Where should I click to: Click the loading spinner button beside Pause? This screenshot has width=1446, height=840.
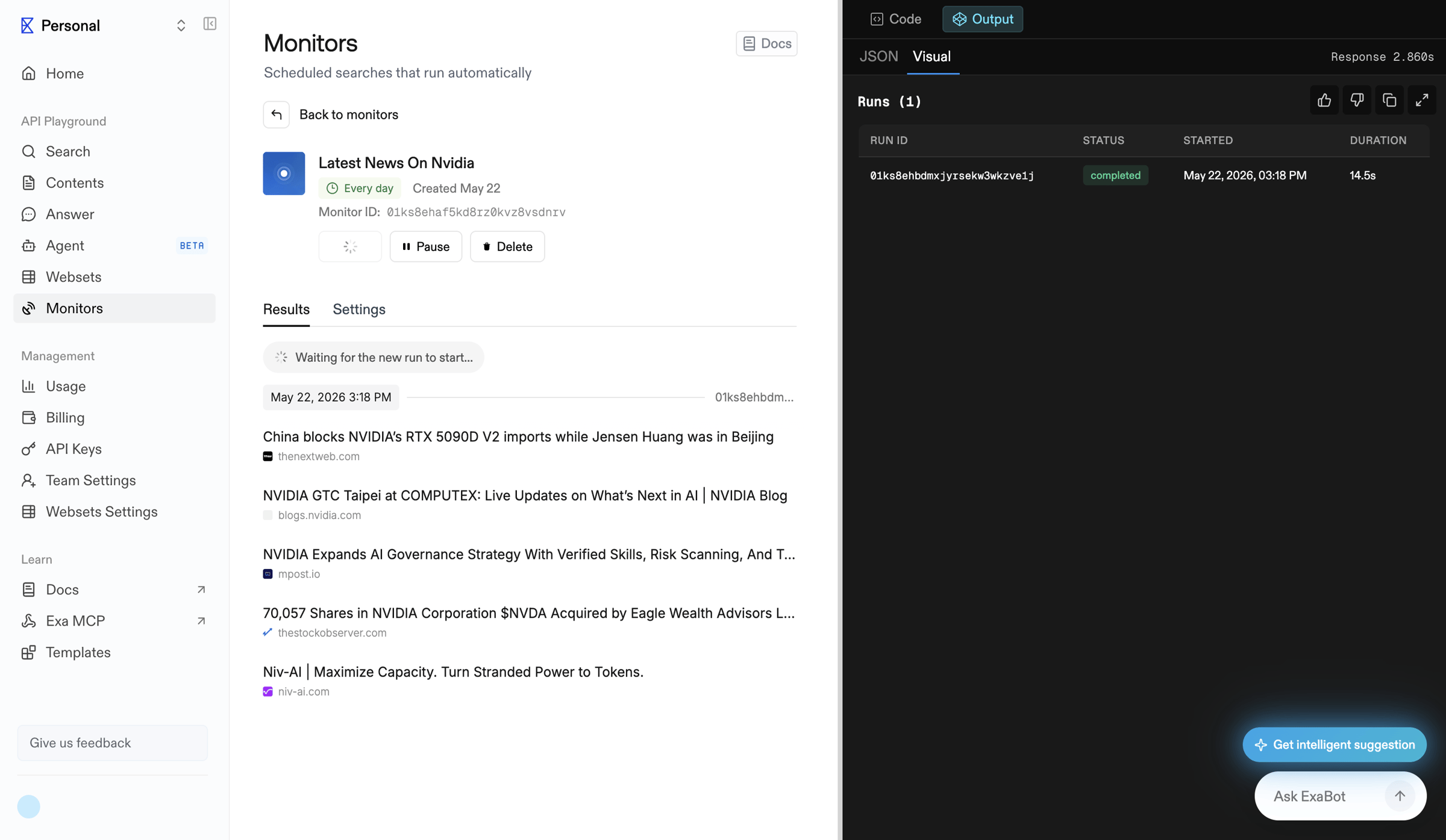pyautogui.click(x=350, y=246)
